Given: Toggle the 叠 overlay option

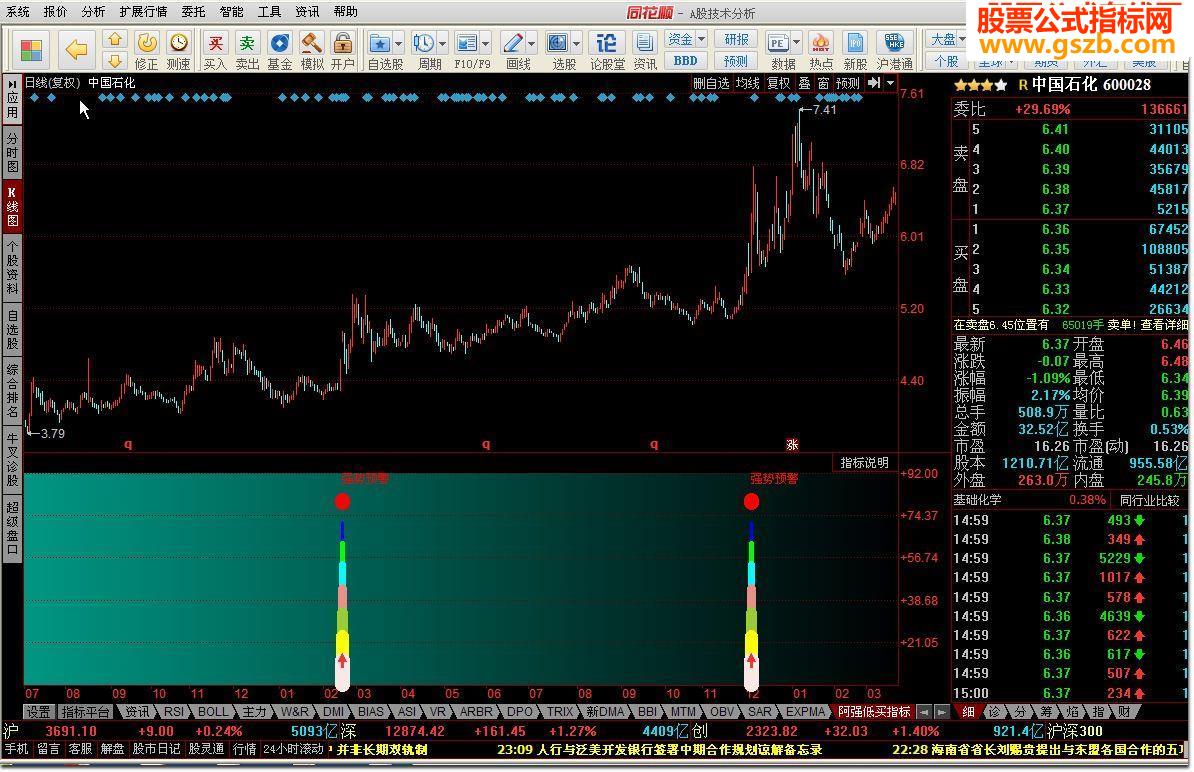Looking at the screenshot, I should [804, 83].
